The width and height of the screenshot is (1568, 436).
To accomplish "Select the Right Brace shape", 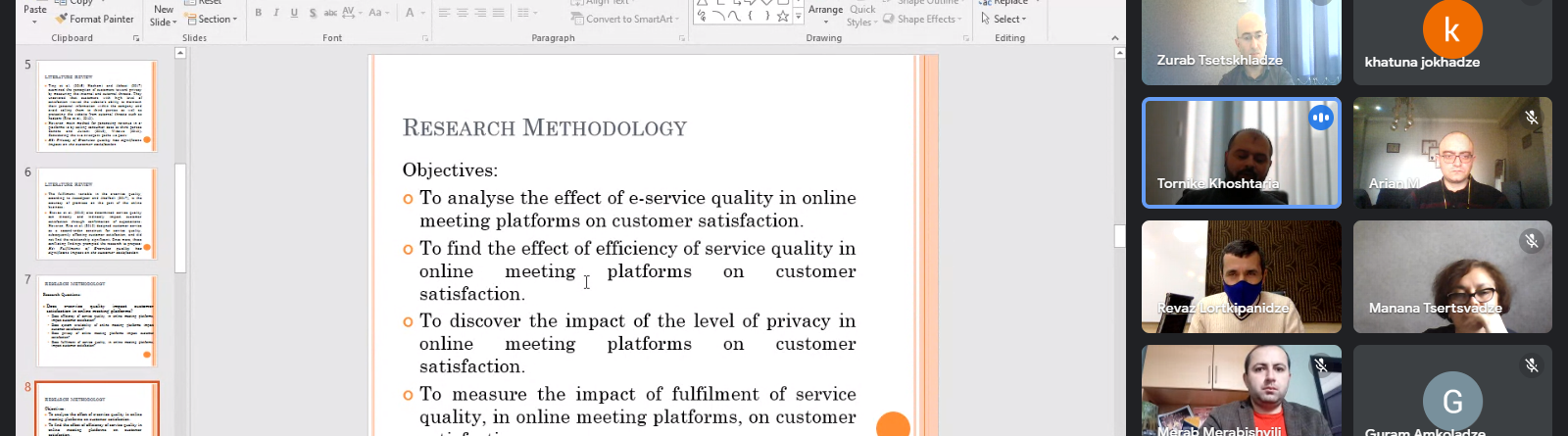I will click(765, 16).
